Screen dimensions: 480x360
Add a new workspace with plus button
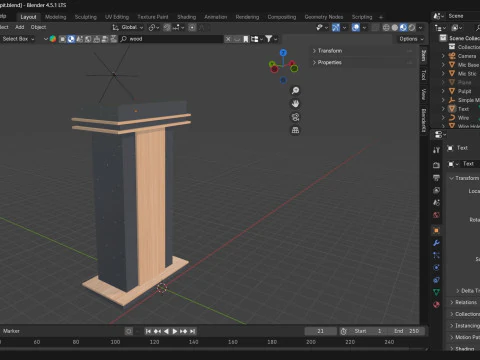click(x=381, y=17)
